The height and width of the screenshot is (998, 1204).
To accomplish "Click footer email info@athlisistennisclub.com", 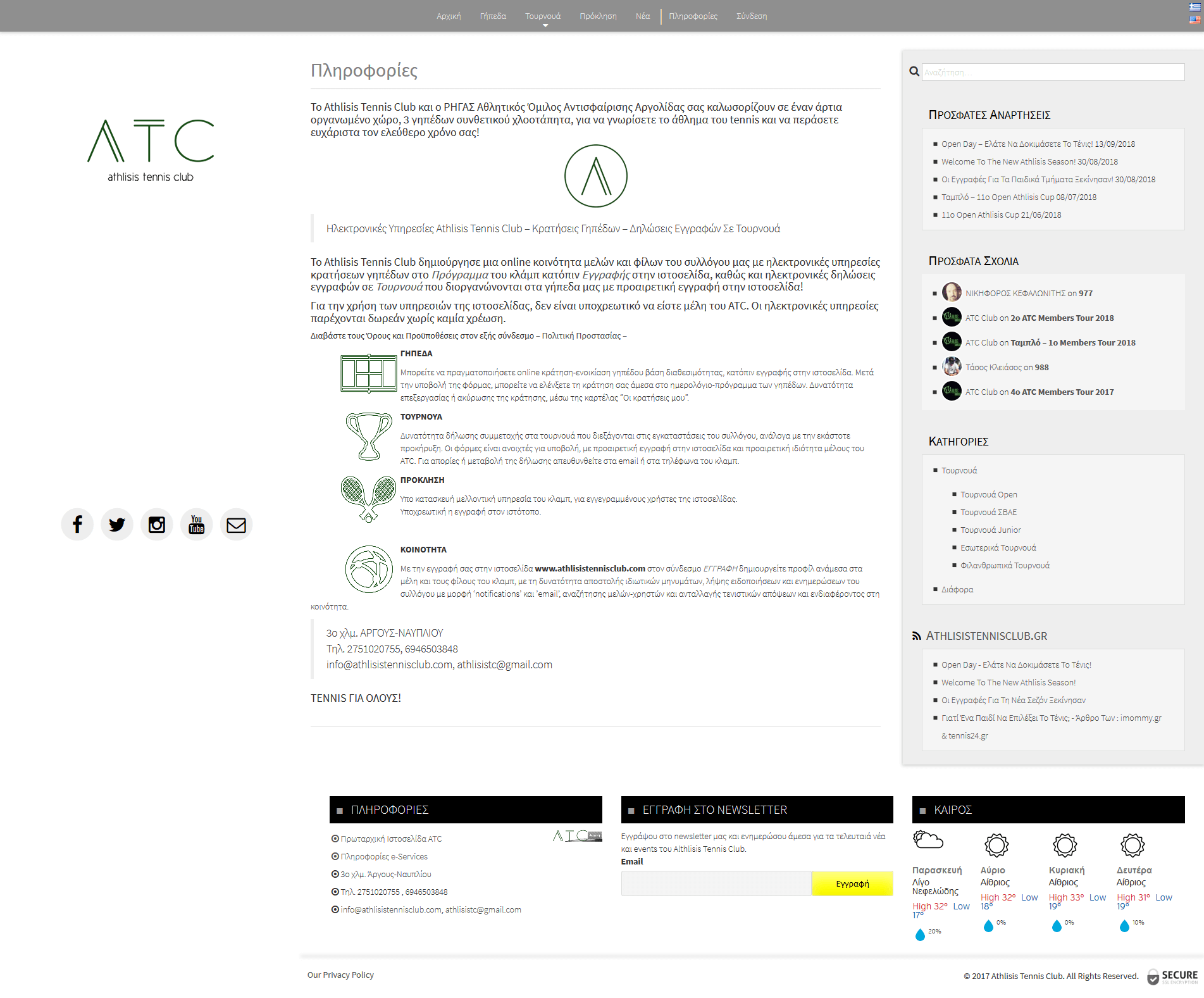I will [391, 910].
